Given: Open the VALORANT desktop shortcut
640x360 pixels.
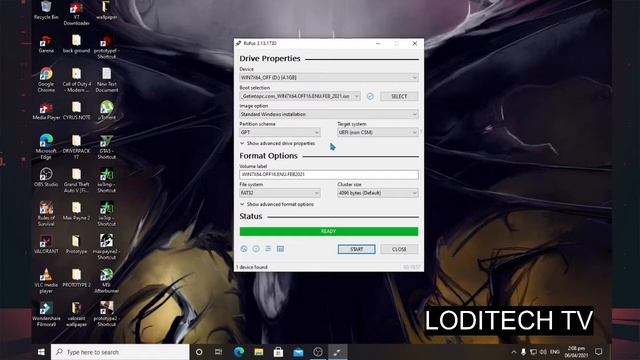Looking at the screenshot, I should (46, 244).
